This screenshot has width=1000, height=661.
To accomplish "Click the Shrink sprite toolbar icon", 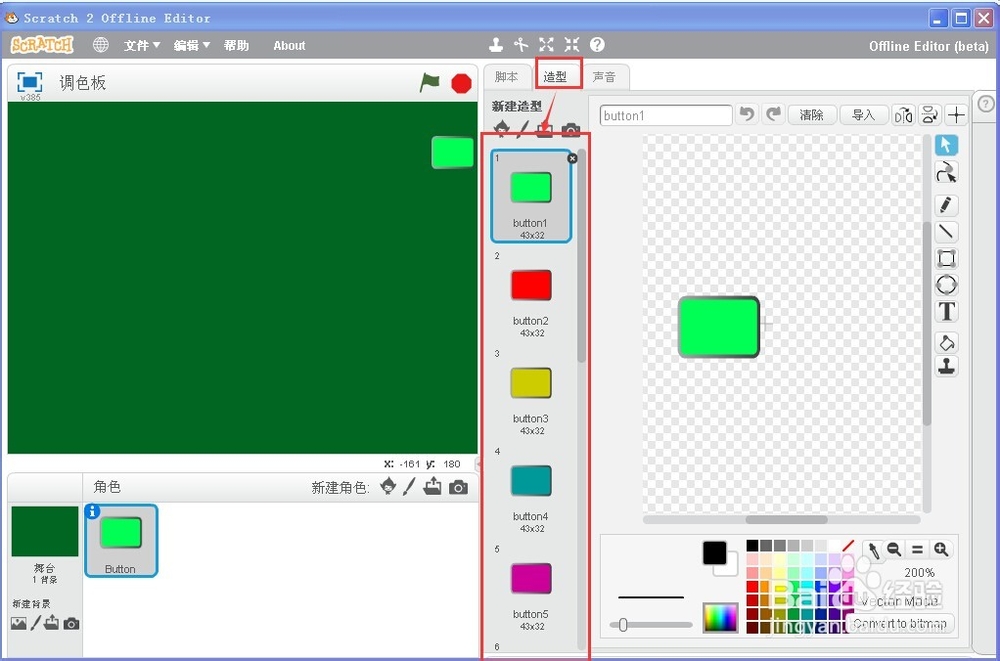I will pos(571,44).
